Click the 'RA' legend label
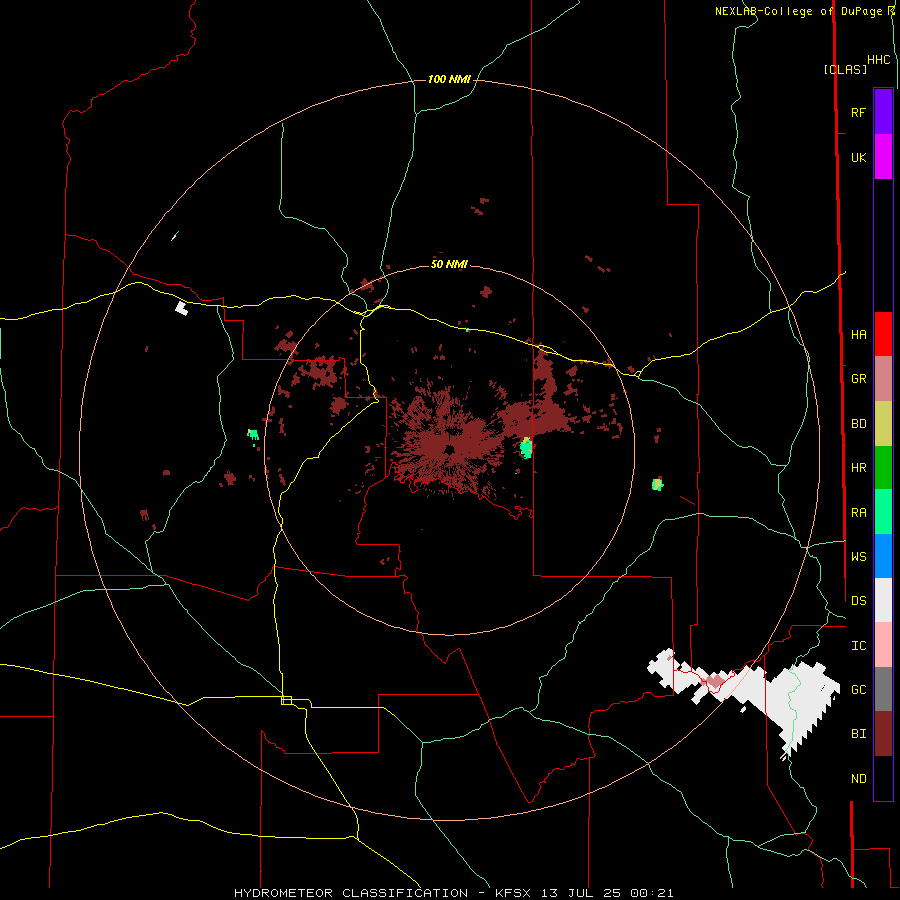This screenshot has height=900, width=900. tap(858, 513)
